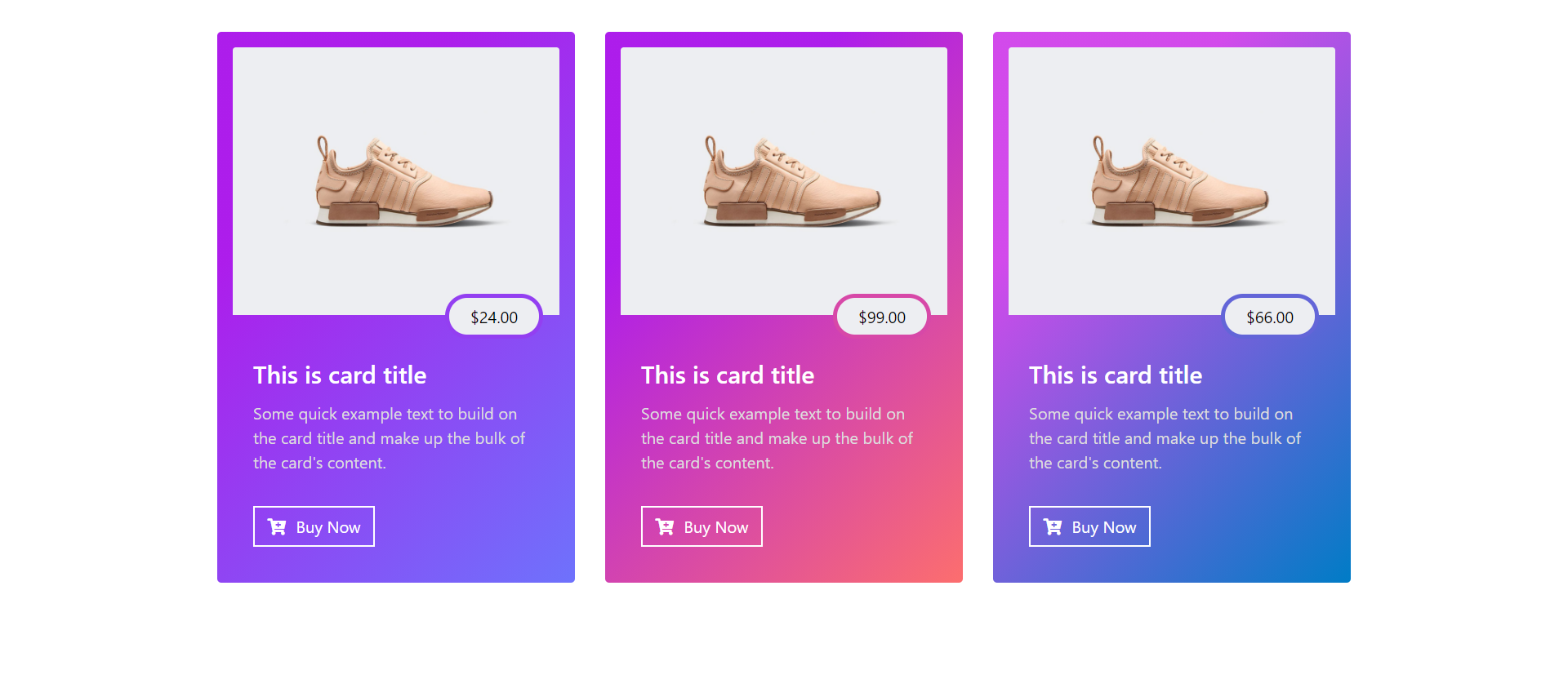Open the right card's title link
The height and width of the screenshot is (679, 1568).
tap(1115, 375)
